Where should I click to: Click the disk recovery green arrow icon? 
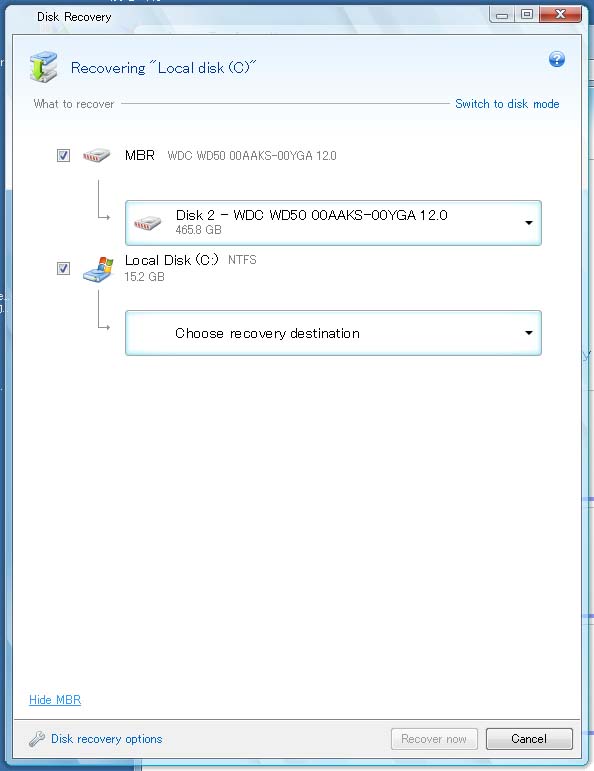point(43,66)
